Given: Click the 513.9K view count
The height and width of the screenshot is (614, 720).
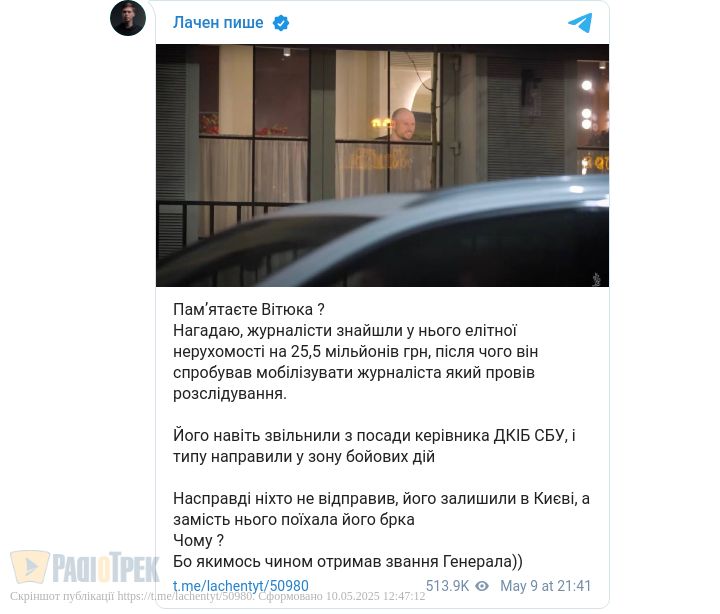Looking at the screenshot, I should 447,586.
